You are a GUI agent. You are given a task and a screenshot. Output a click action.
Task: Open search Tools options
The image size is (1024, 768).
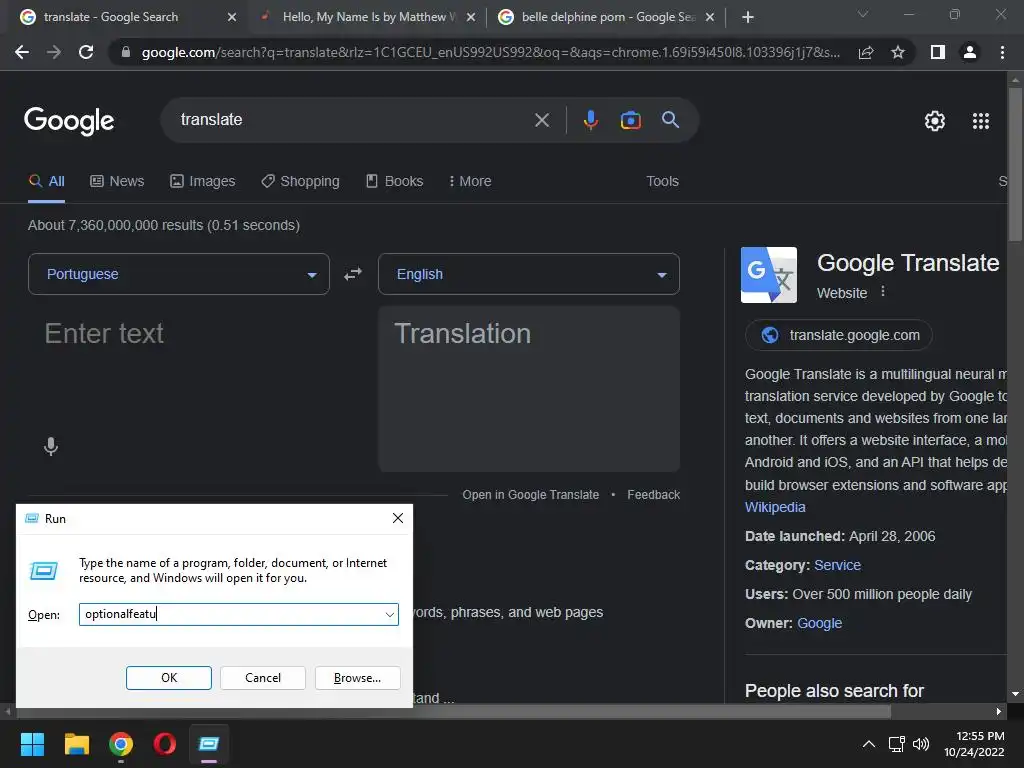pos(662,181)
